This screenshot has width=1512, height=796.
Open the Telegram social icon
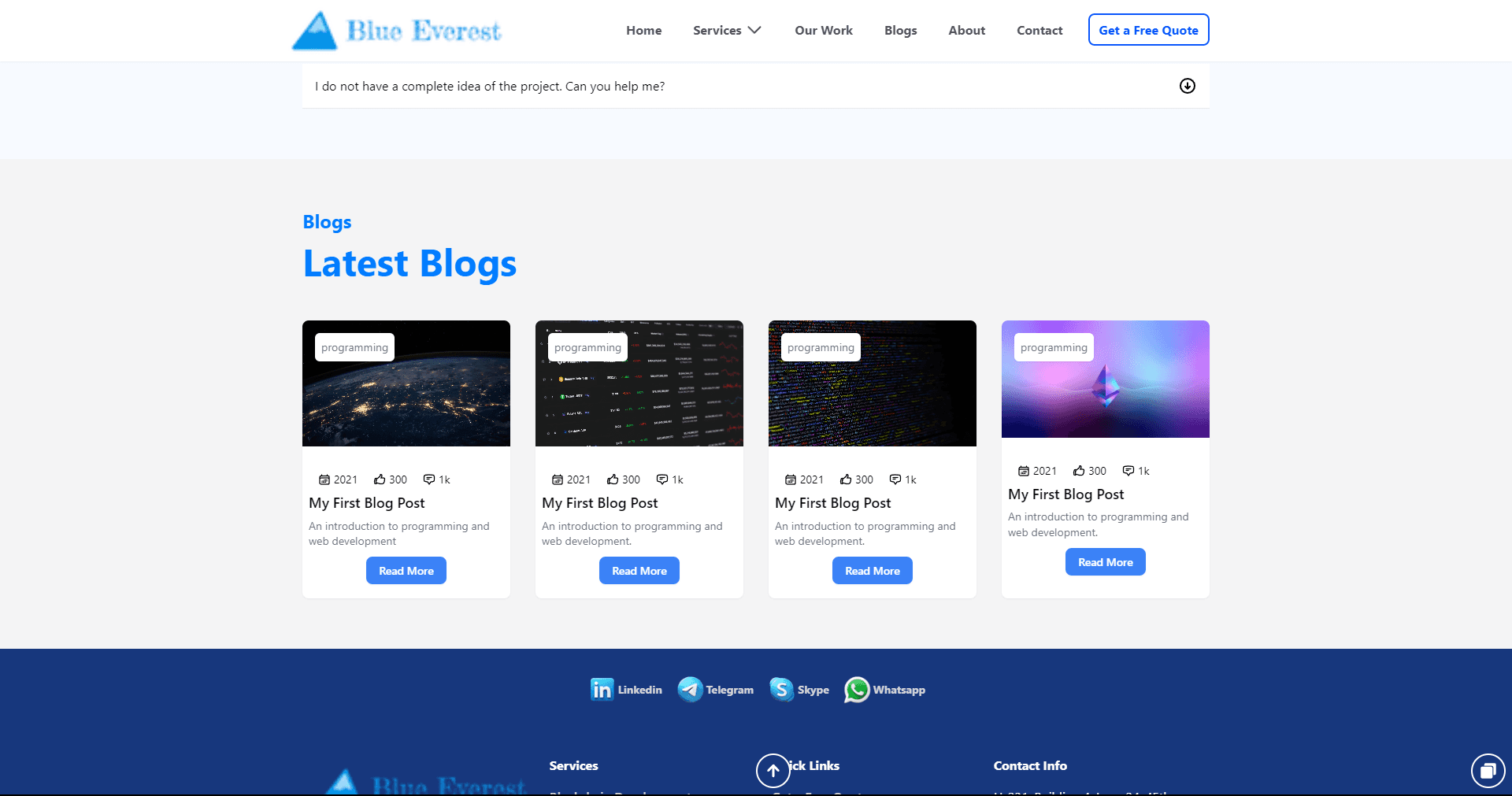[x=690, y=690]
